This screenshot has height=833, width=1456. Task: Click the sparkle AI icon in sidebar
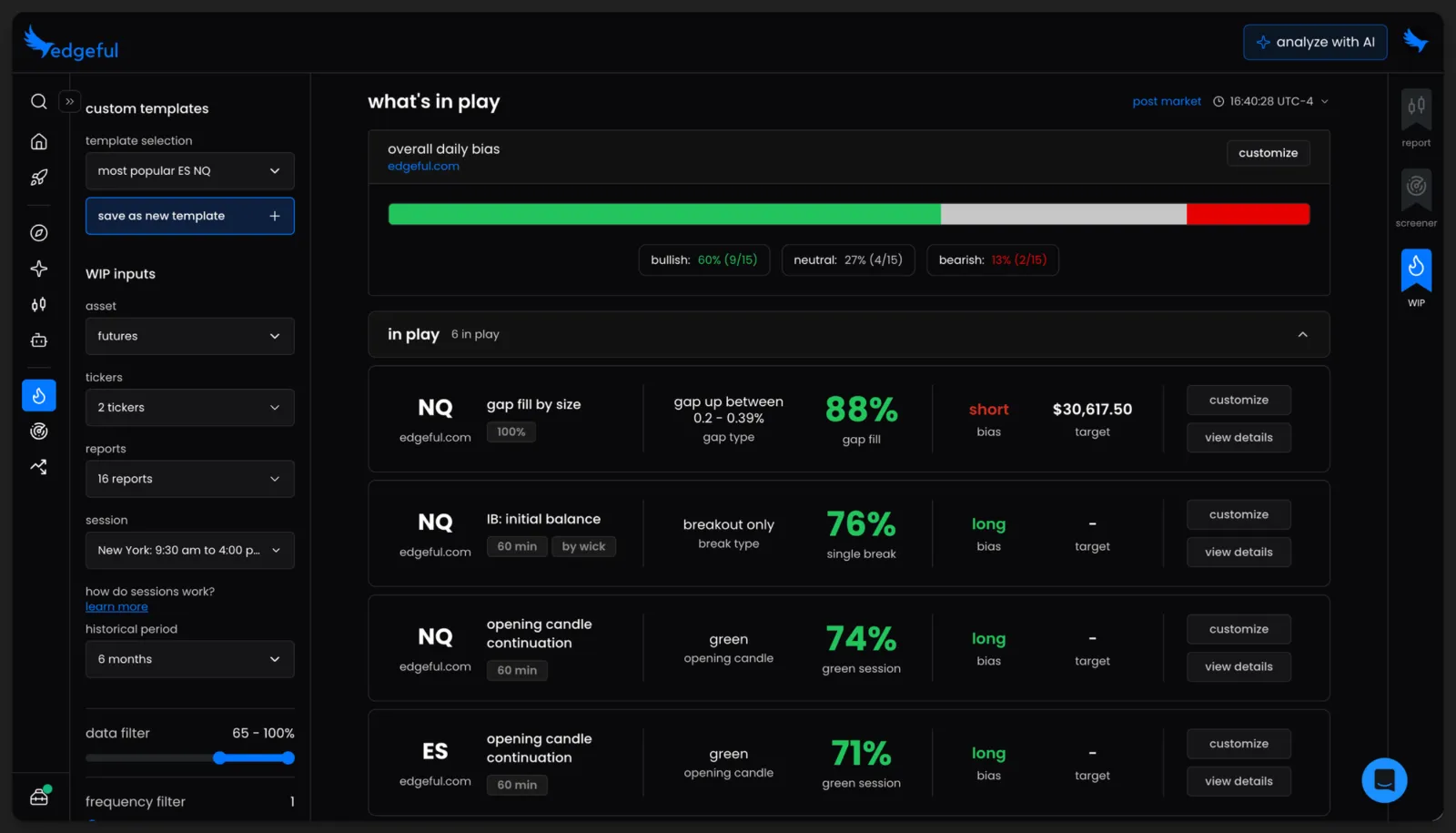(x=38, y=269)
